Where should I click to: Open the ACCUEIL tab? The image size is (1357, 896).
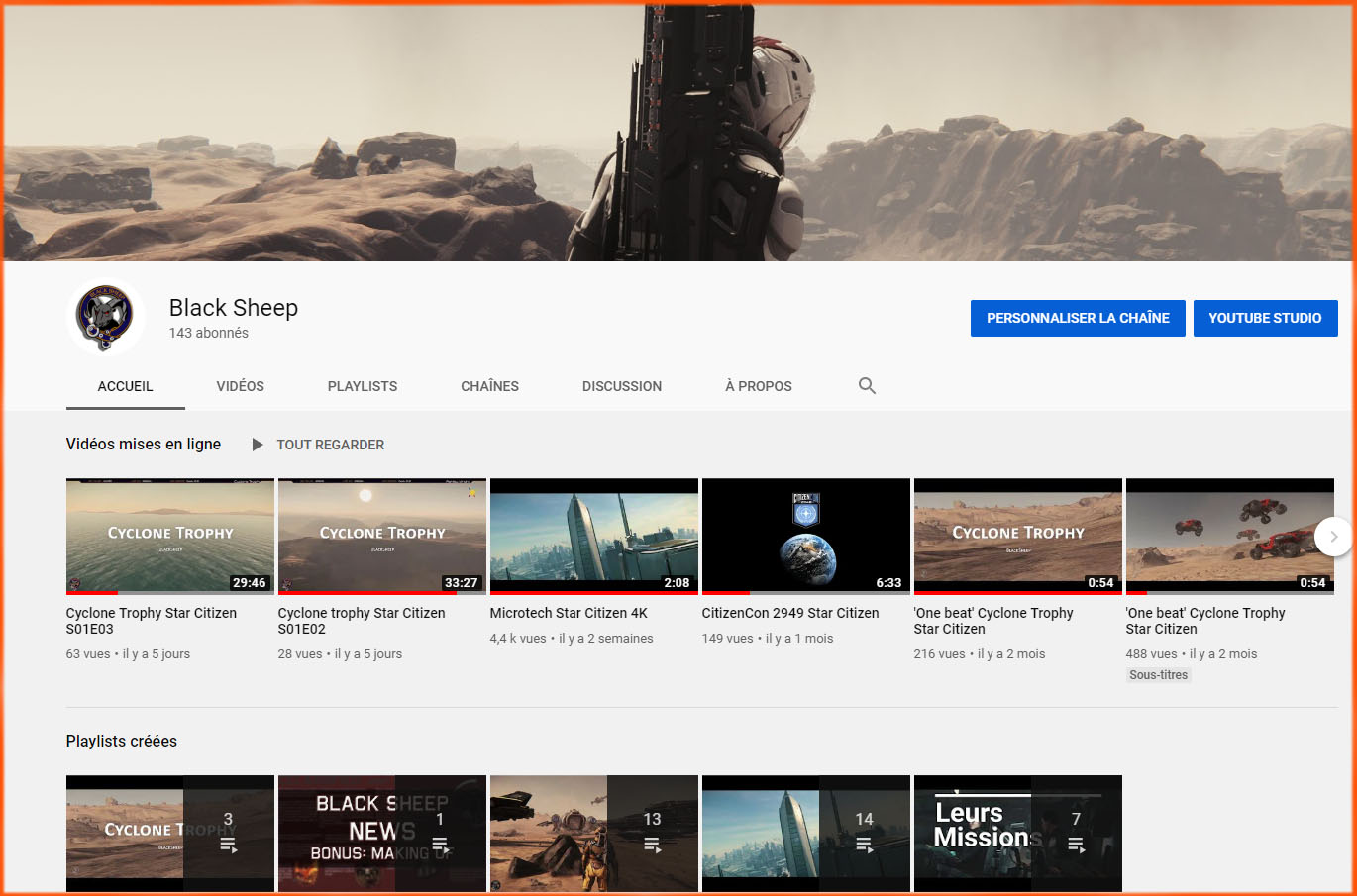[126, 386]
